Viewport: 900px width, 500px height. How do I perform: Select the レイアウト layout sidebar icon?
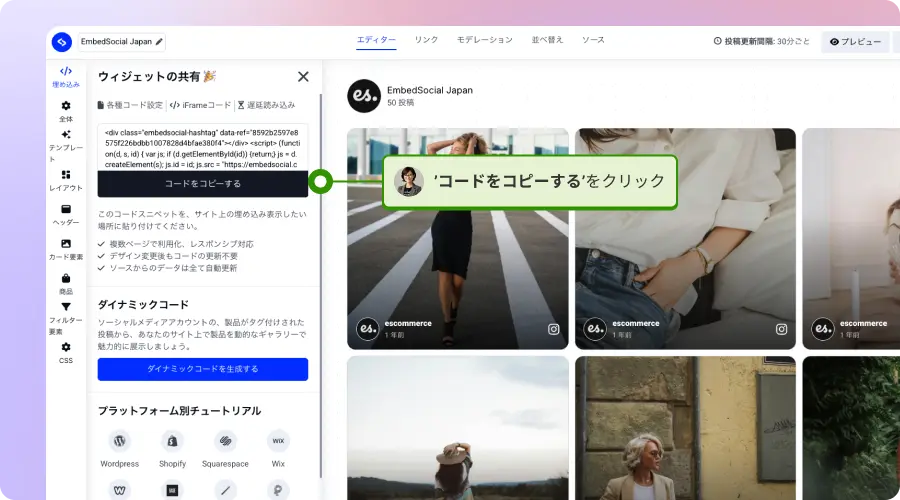(66, 175)
